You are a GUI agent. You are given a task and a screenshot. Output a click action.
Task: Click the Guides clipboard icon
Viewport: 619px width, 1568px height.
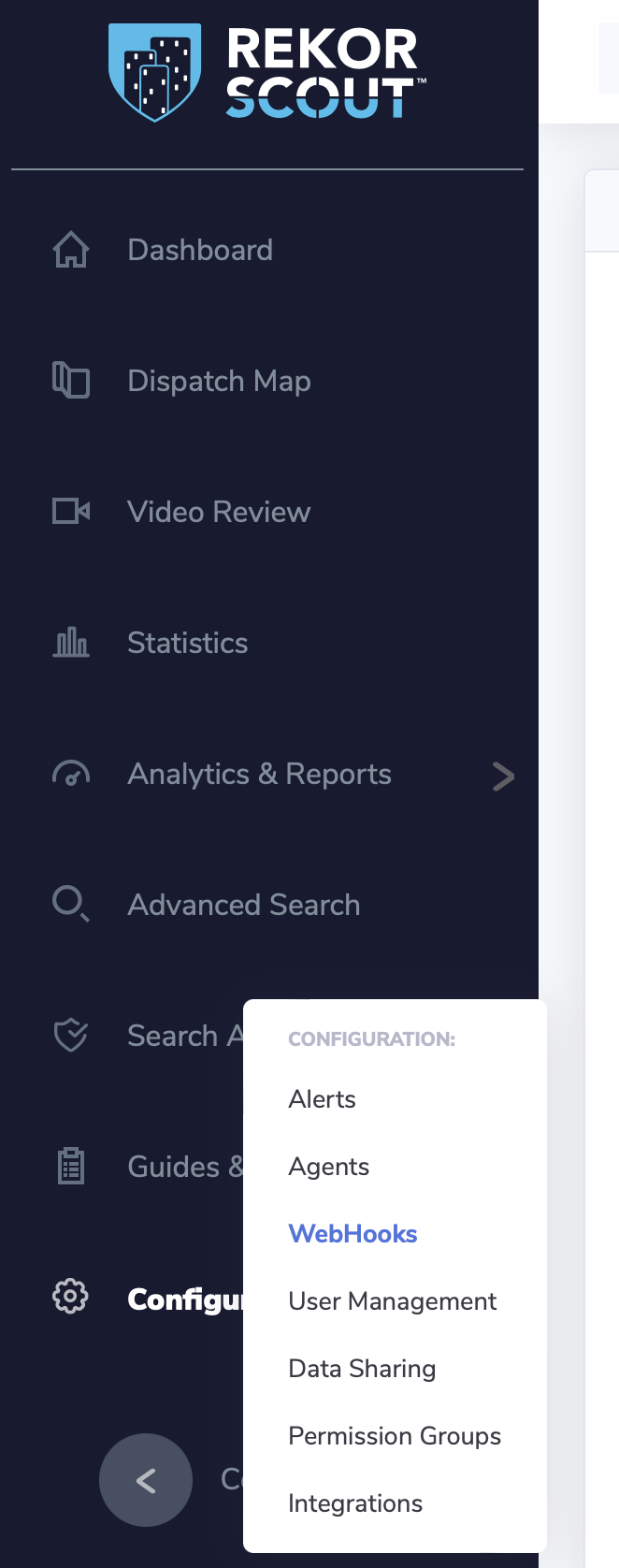click(x=70, y=1166)
